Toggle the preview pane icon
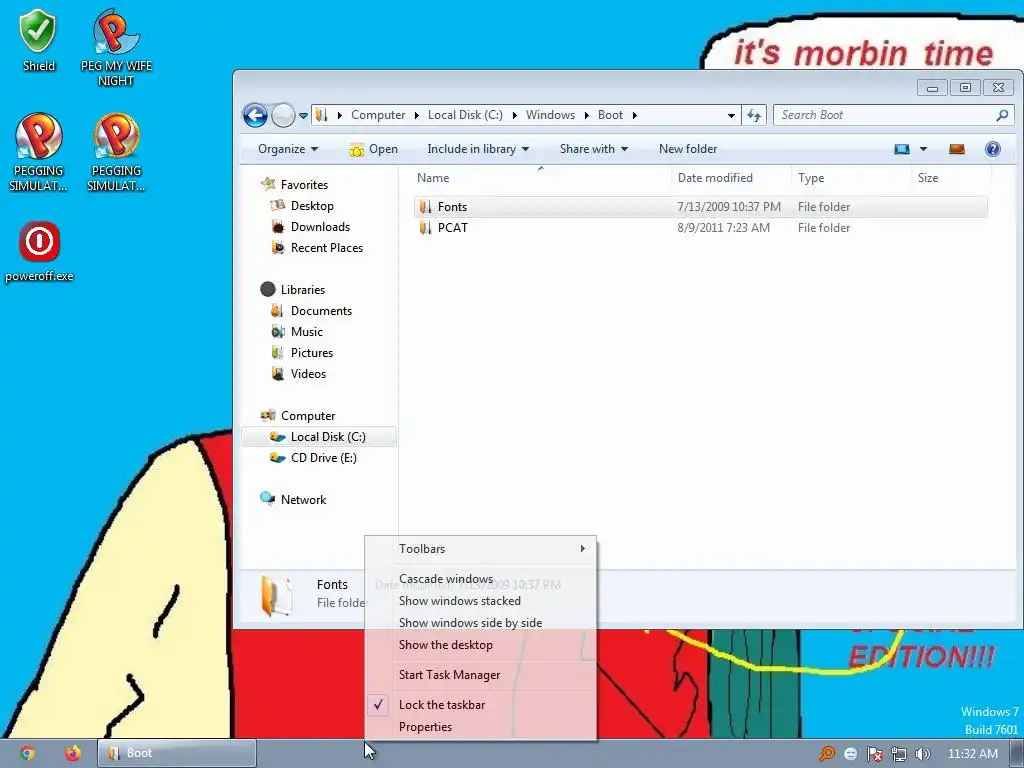Image resolution: width=1024 pixels, height=768 pixels. (x=957, y=149)
